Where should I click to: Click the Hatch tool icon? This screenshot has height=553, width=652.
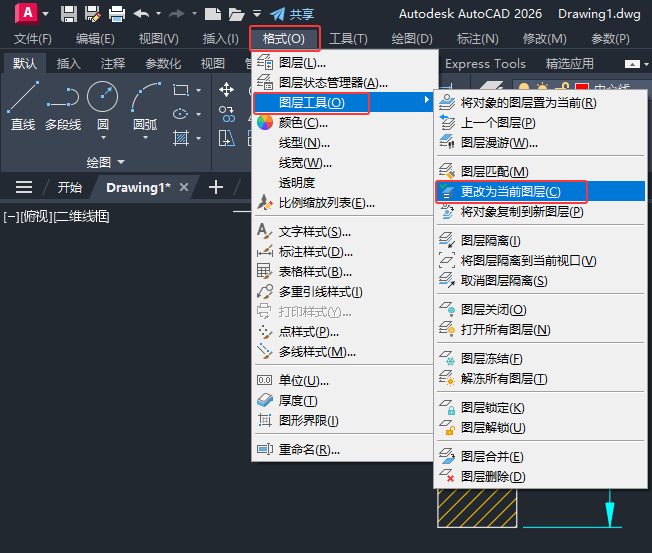[x=181, y=138]
